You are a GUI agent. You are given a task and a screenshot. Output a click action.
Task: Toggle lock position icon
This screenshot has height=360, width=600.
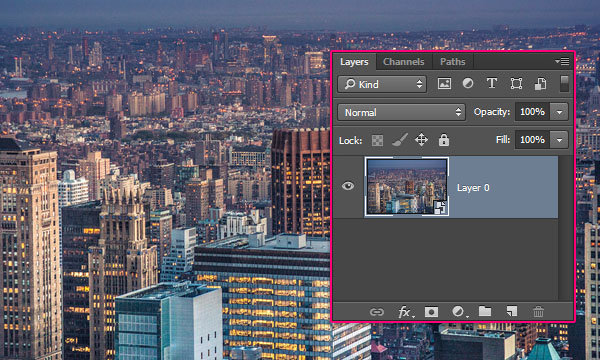(421, 140)
